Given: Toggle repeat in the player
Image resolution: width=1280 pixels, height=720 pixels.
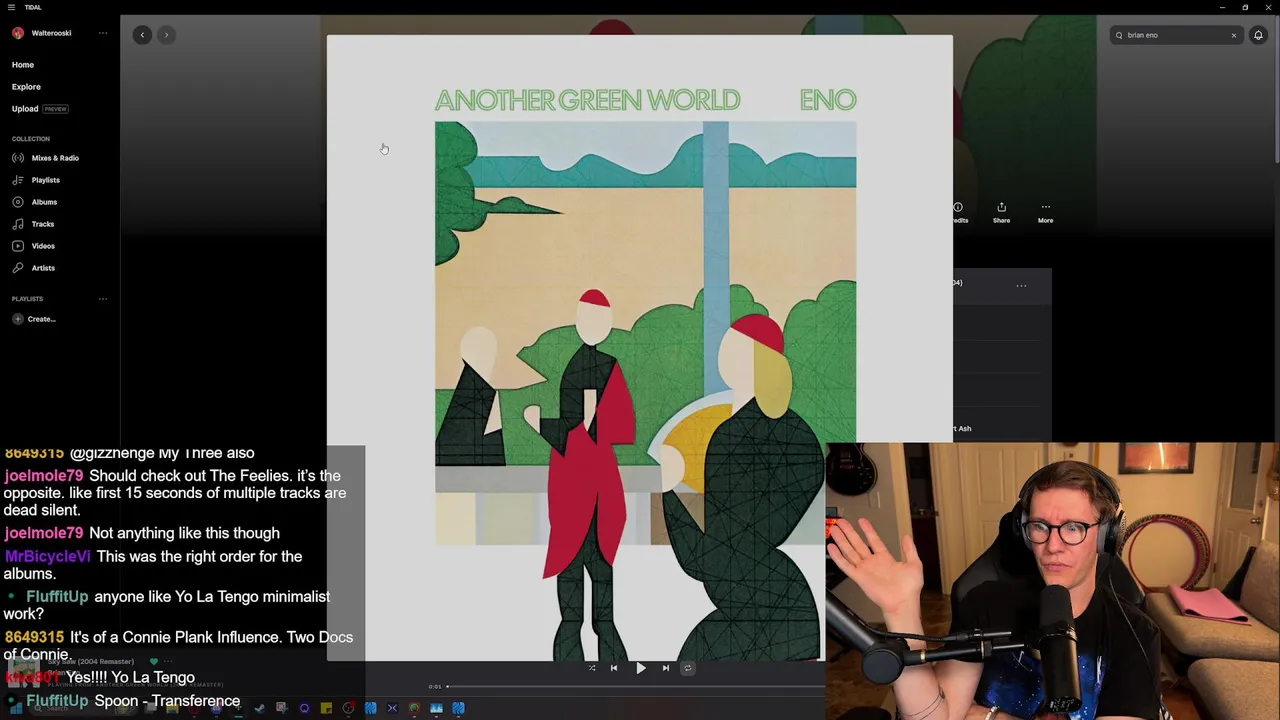Looking at the screenshot, I should tap(687, 668).
